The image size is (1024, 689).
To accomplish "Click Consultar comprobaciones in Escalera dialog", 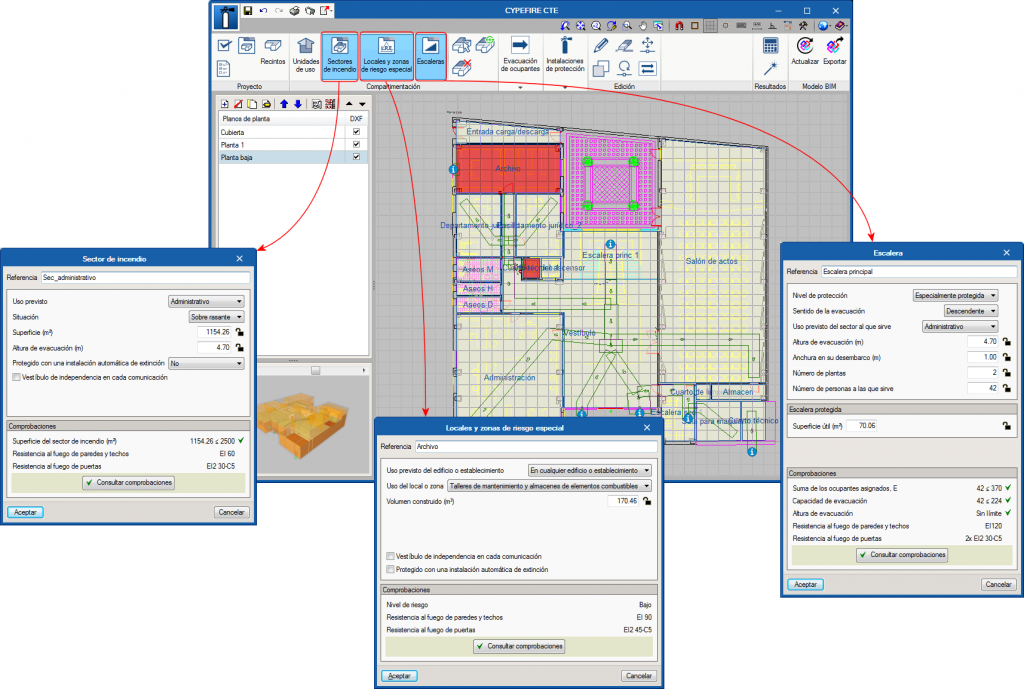I will [902, 554].
